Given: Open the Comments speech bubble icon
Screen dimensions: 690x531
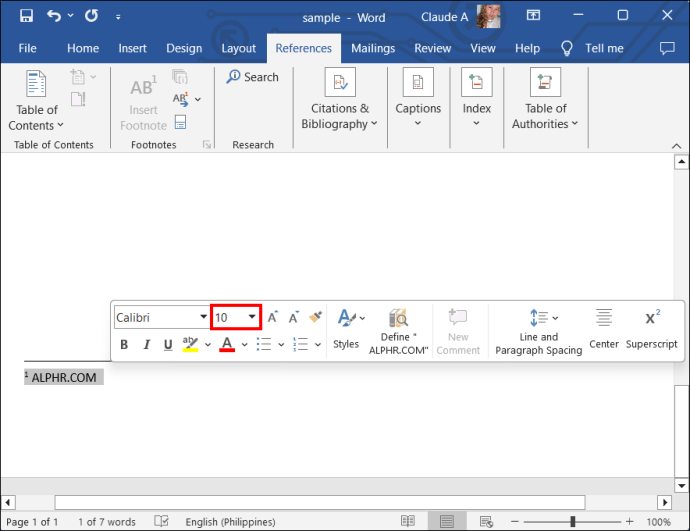Looking at the screenshot, I should click(x=667, y=48).
